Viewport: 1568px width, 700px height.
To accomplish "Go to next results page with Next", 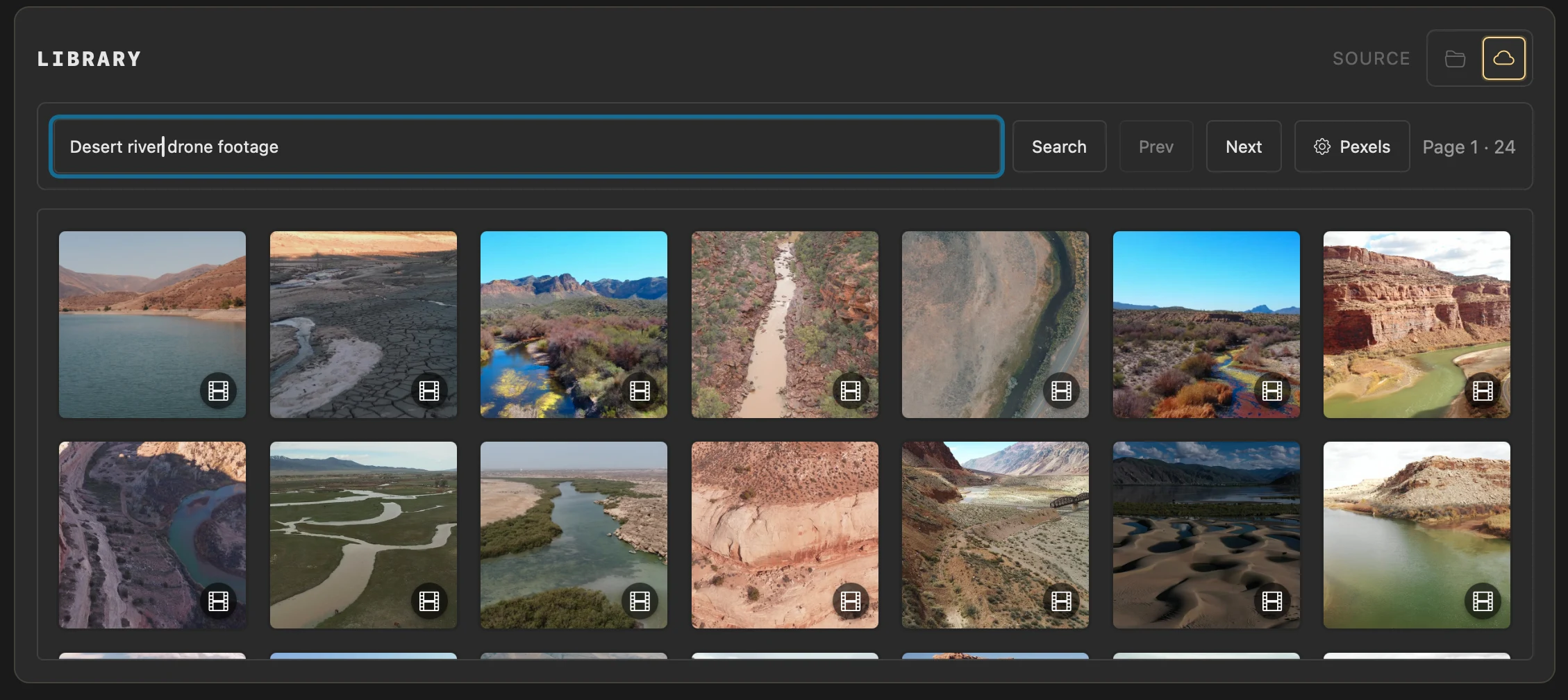I will click(x=1244, y=147).
